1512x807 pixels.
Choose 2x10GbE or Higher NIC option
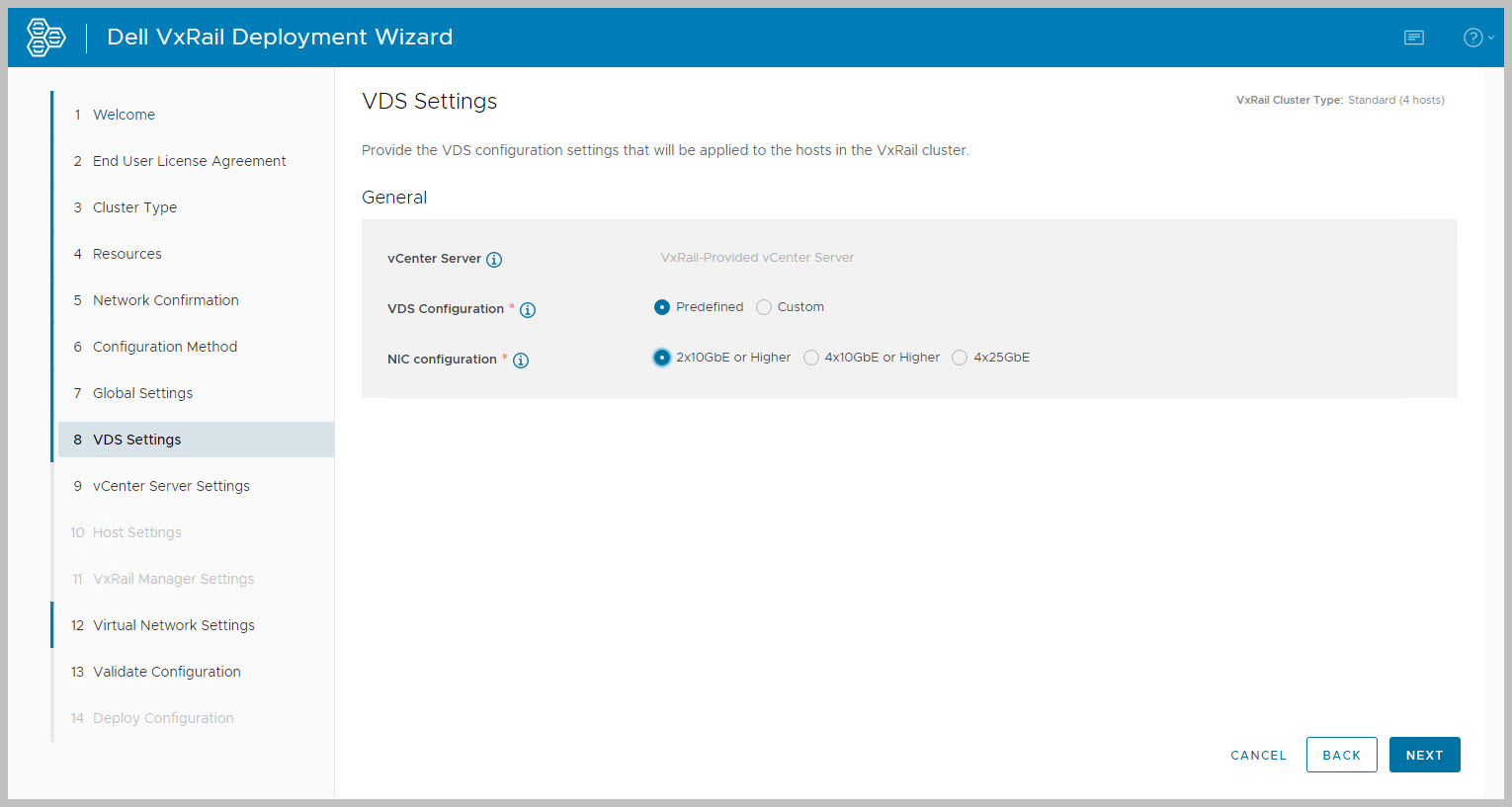click(662, 358)
